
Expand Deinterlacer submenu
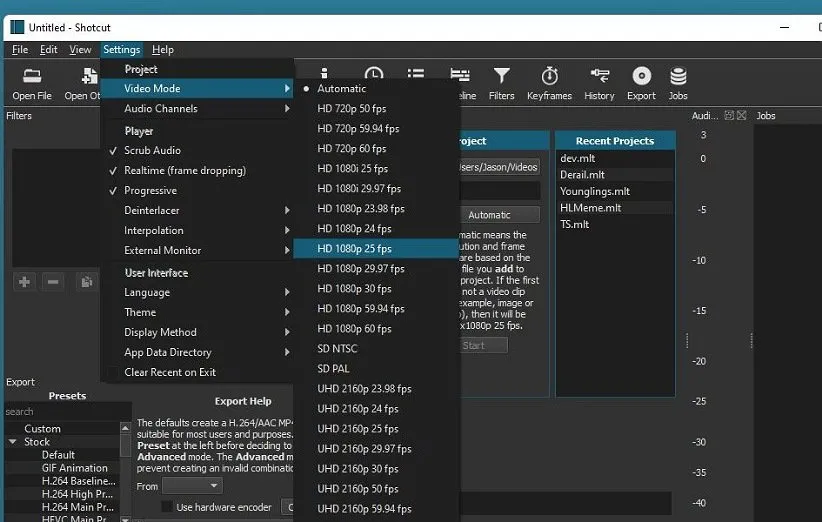pyautogui.click(x=197, y=210)
